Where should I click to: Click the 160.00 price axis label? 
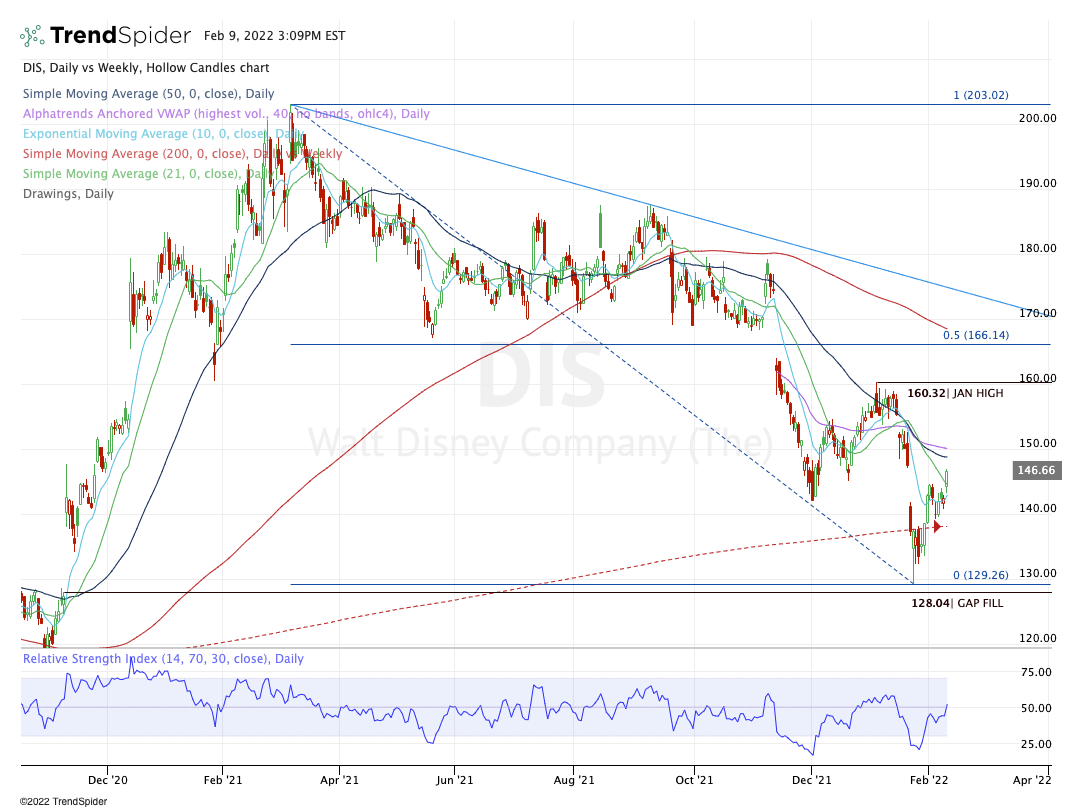click(1037, 378)
